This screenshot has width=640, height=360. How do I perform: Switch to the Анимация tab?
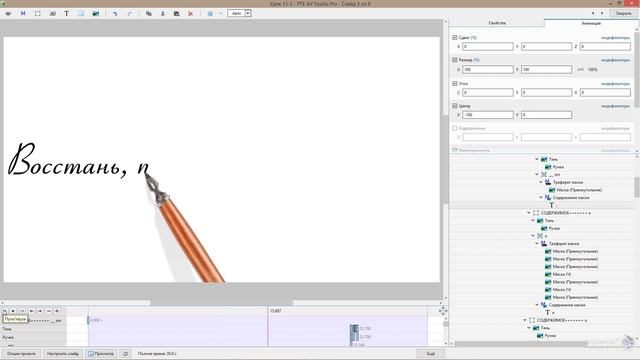click(591, 23)
